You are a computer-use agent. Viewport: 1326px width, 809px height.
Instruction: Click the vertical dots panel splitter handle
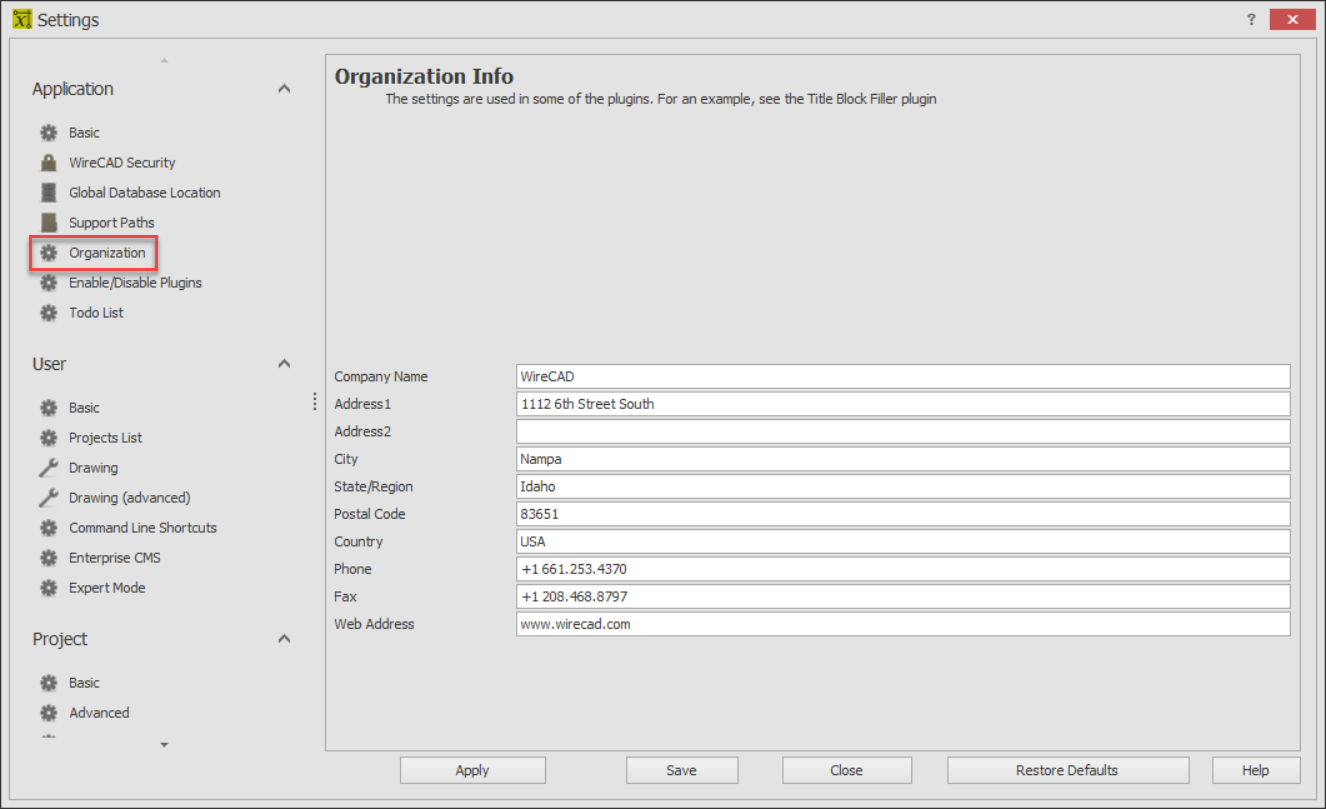pos(316,402)
